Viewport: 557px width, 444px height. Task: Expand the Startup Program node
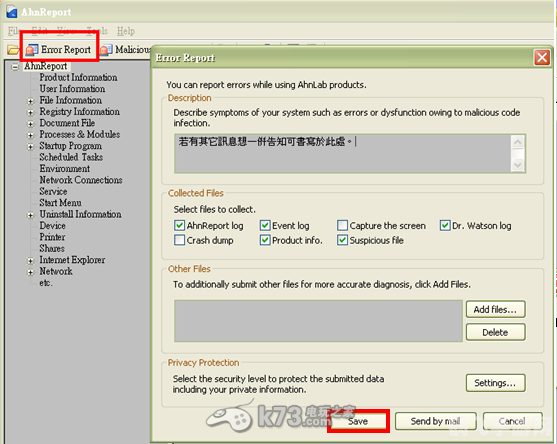31,147
